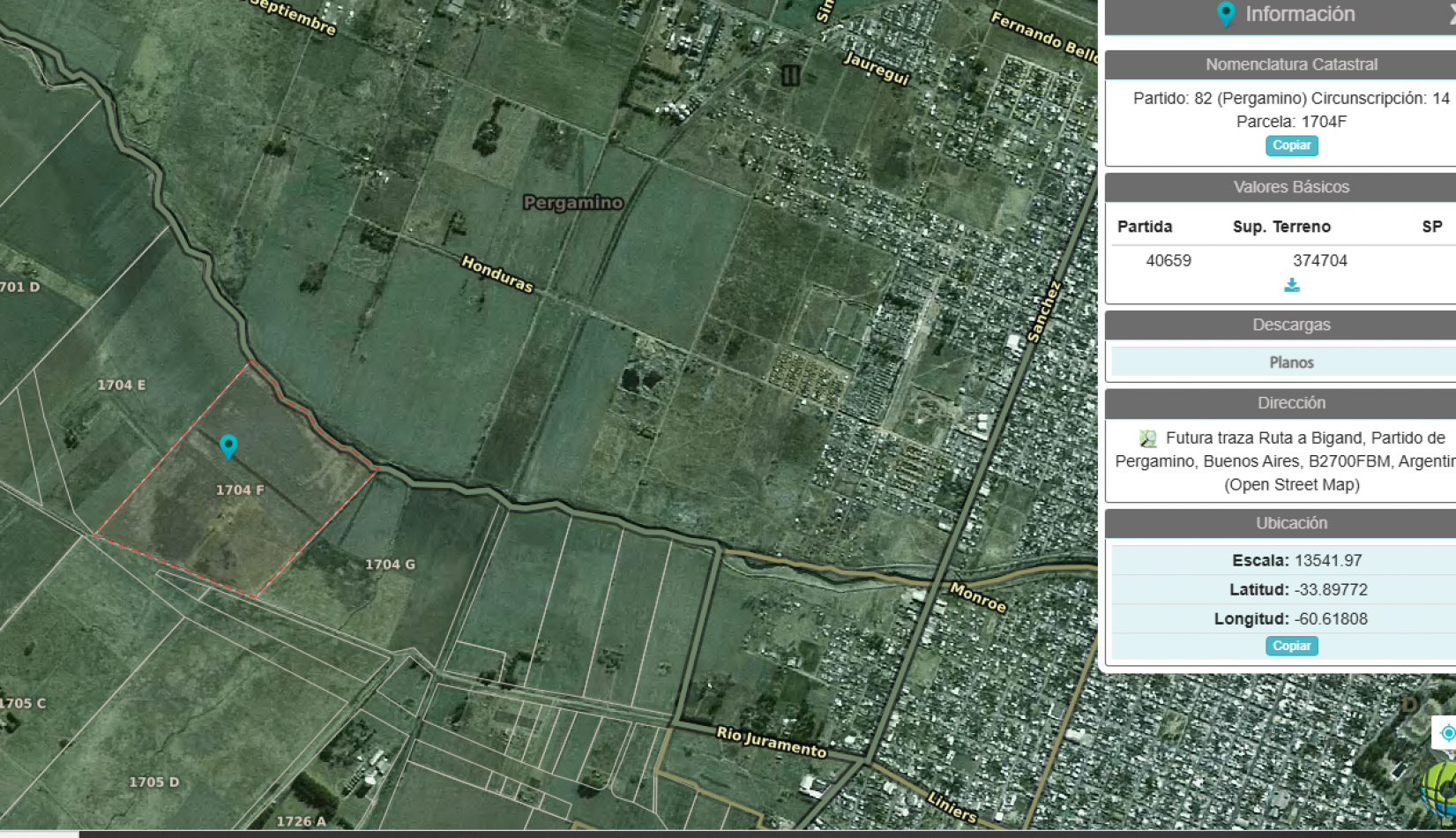Click the download icon under Sup. Terreno
Image resolution: width=1456 pixels, height=838 pixels.
click(1291, 285)
